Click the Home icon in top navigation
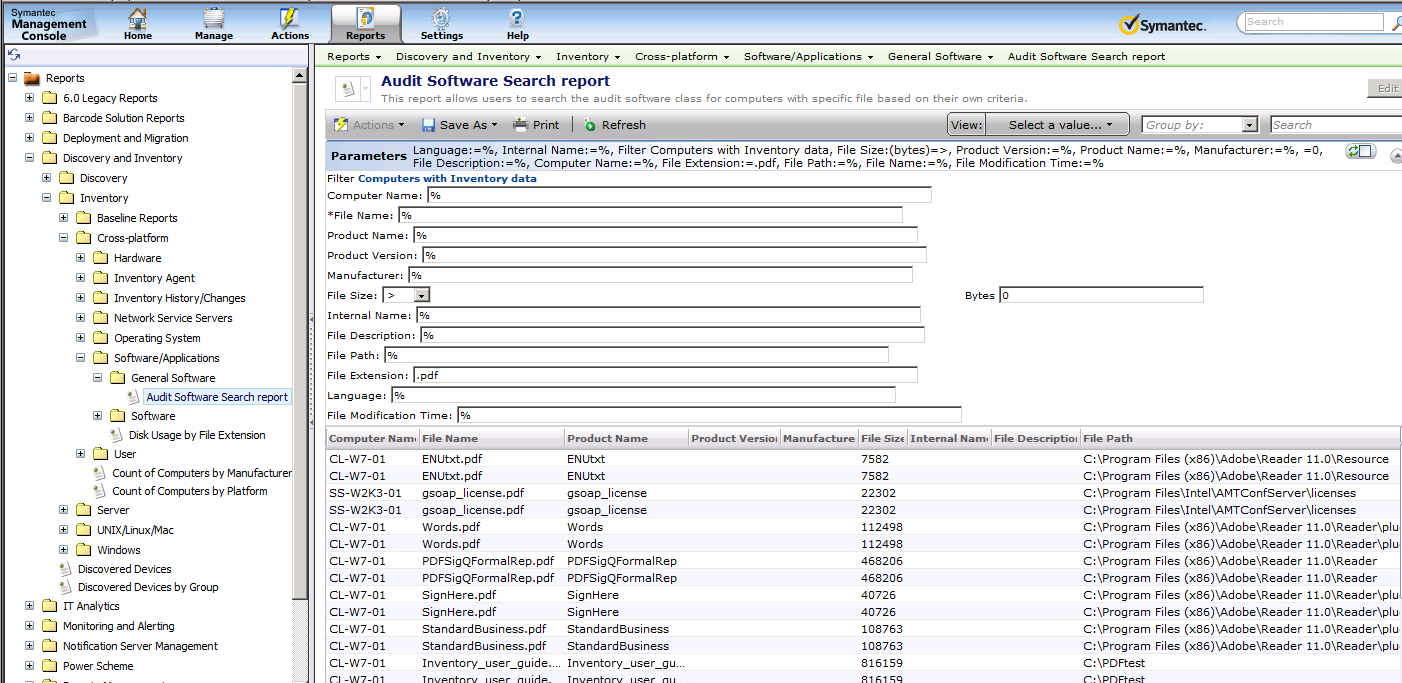This screenshot has height=683, width=1402. click(x=138, y=19)
